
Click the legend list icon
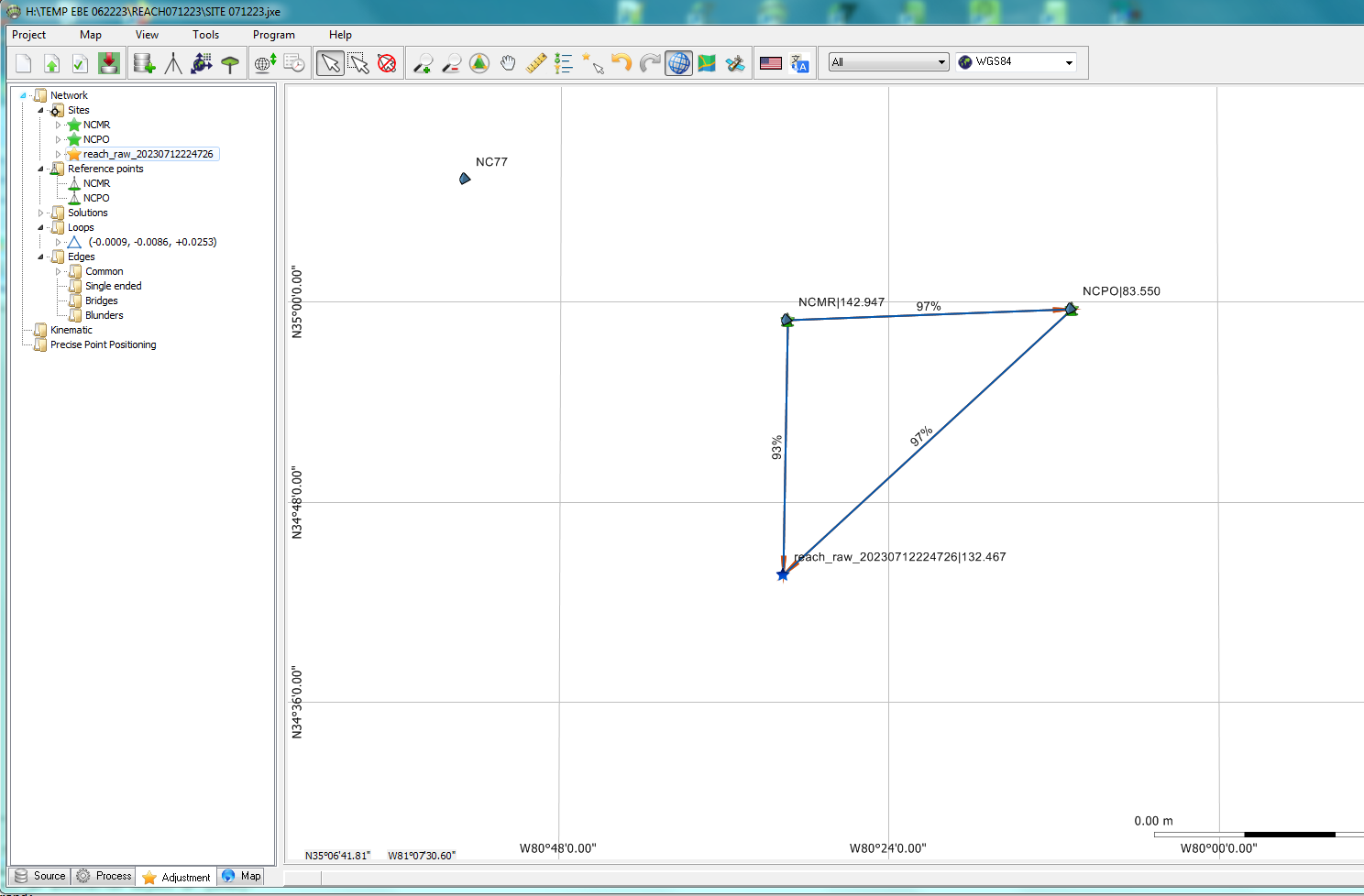click(564, 63)
